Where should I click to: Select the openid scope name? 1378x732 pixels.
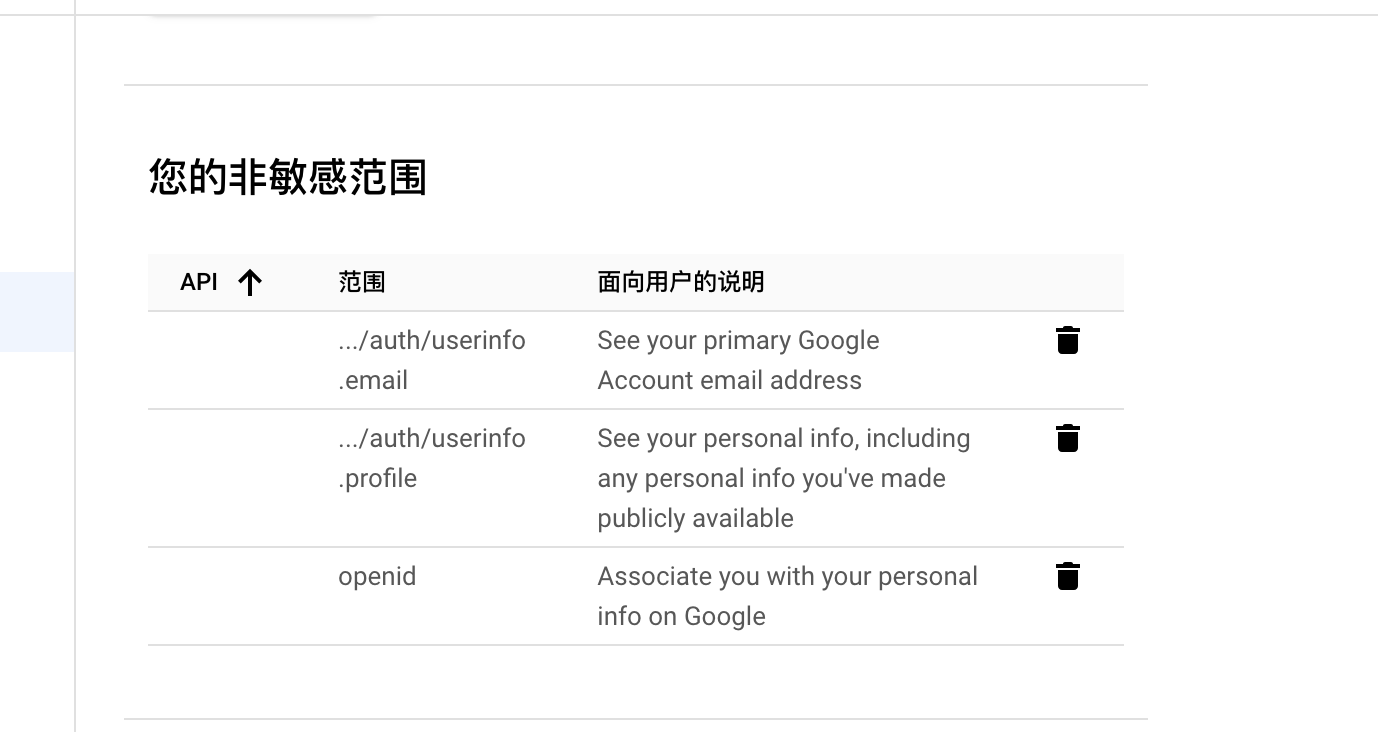pyautogui.click(x=377, y=576)
